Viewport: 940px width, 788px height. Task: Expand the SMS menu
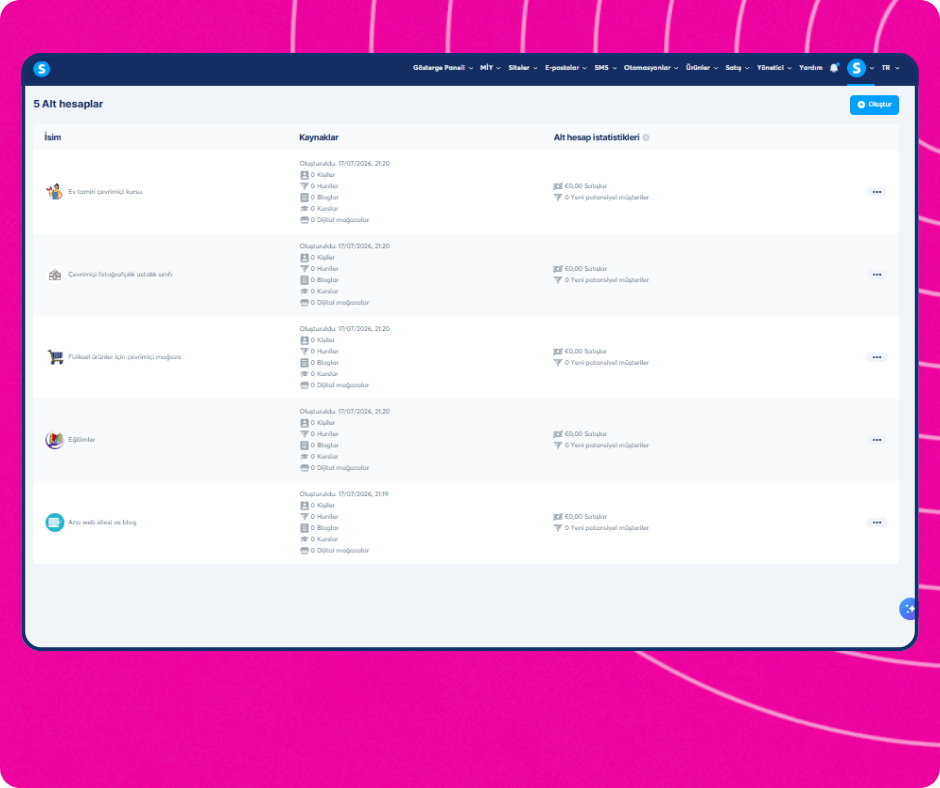(605, 68)
